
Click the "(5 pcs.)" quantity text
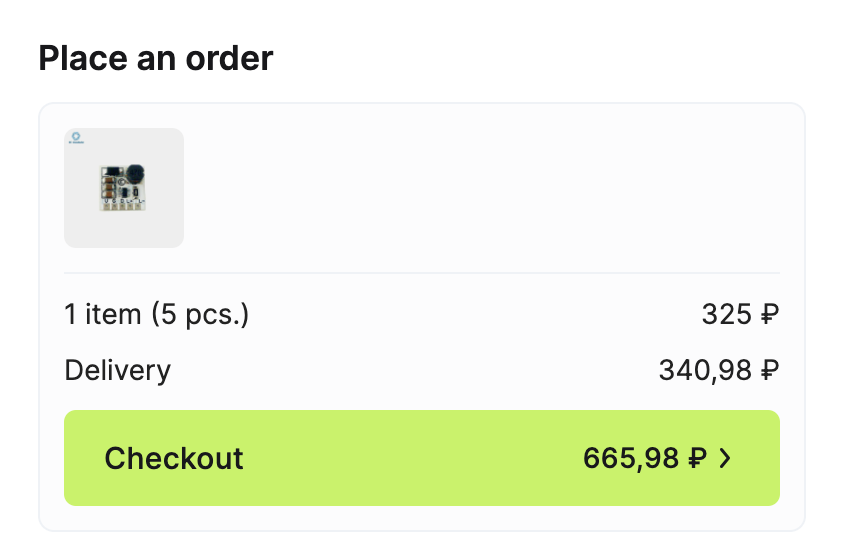point(200,315)
